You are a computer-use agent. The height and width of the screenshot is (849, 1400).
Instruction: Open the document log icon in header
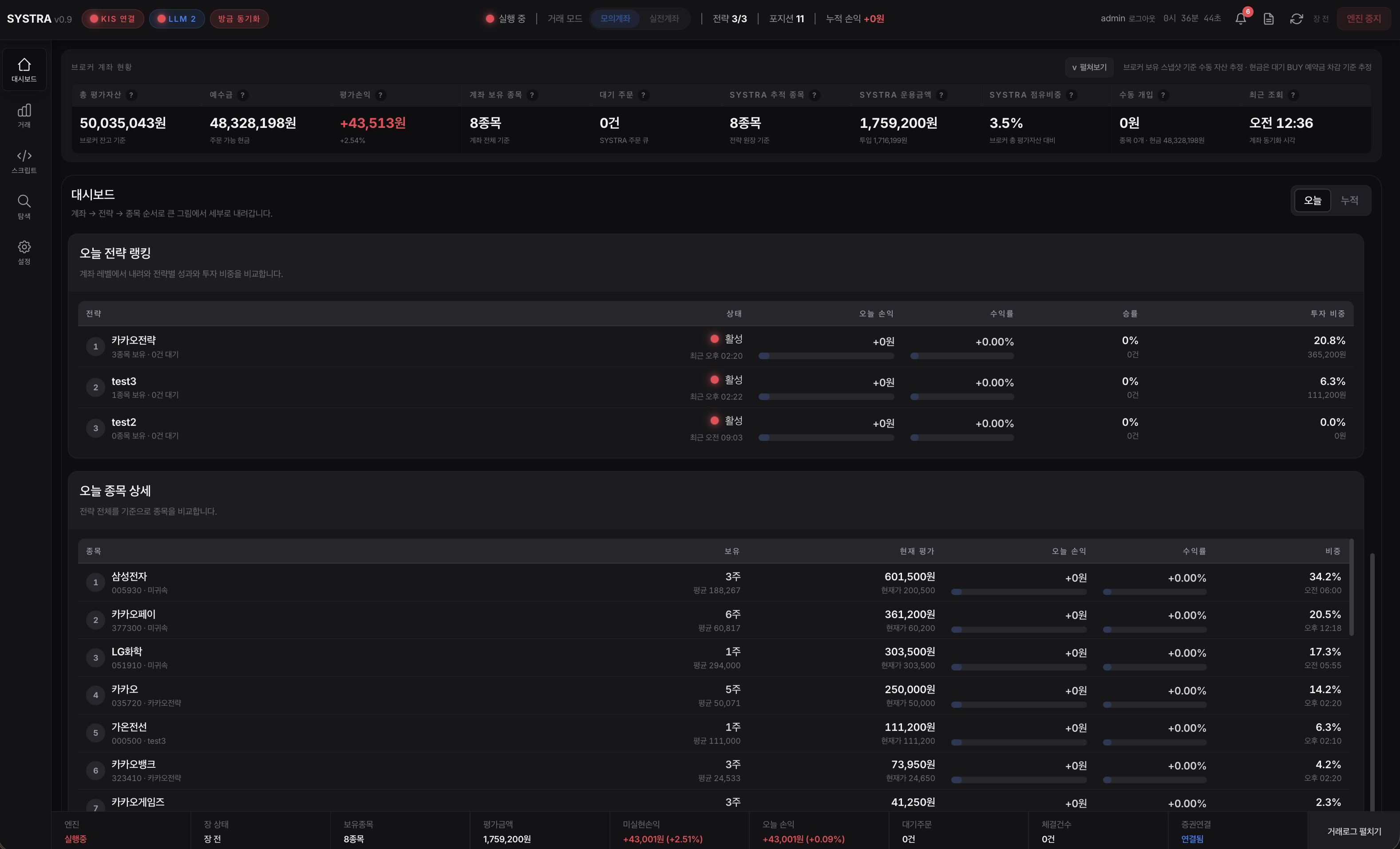pos(1268,19)
